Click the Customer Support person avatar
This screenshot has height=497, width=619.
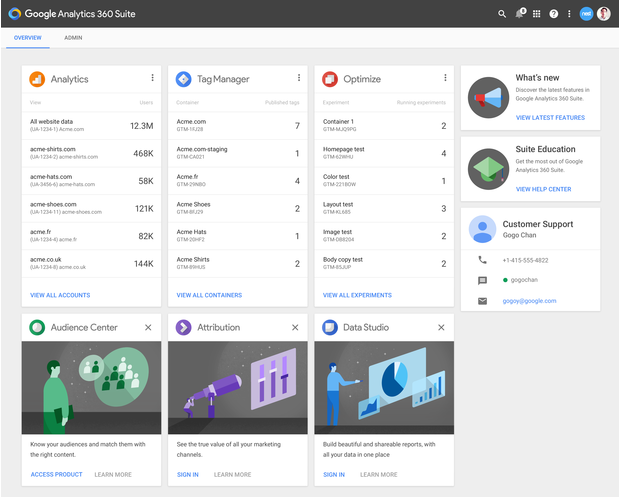[x=482, y=229]
